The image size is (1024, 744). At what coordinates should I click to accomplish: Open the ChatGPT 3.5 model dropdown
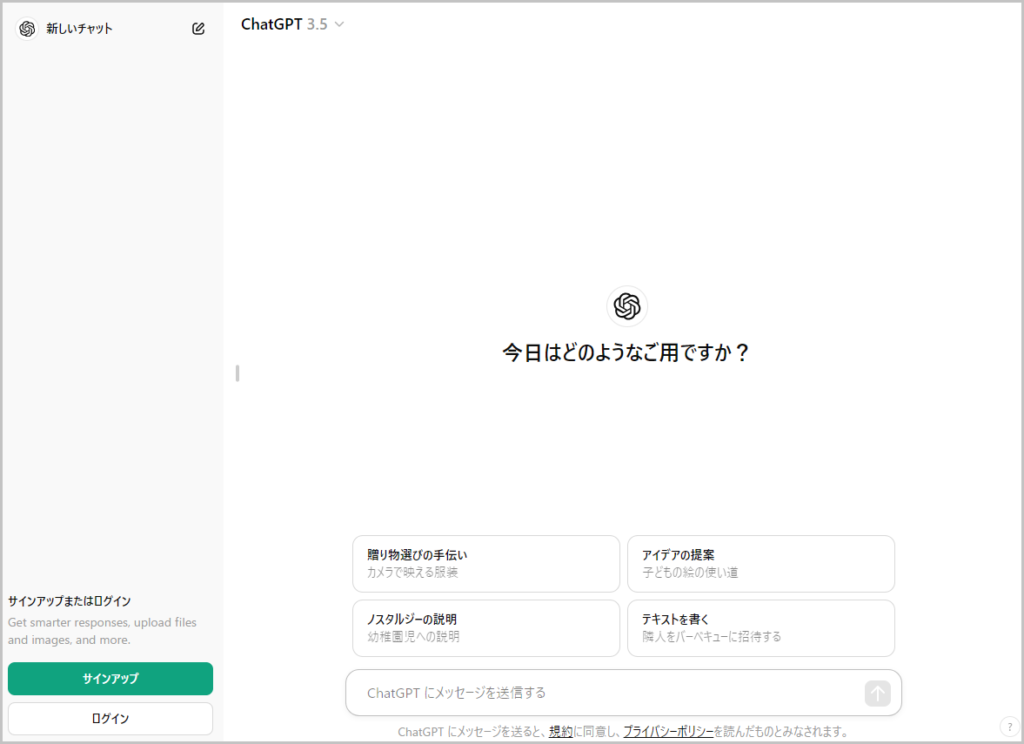tap(293, 24)
